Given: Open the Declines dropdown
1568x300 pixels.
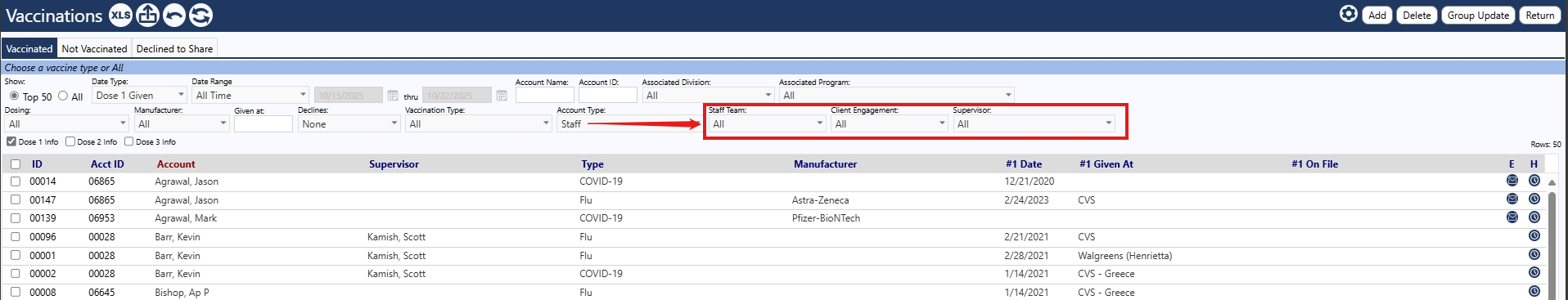Looking at the screenshot, I should click(x=349, y=123).
